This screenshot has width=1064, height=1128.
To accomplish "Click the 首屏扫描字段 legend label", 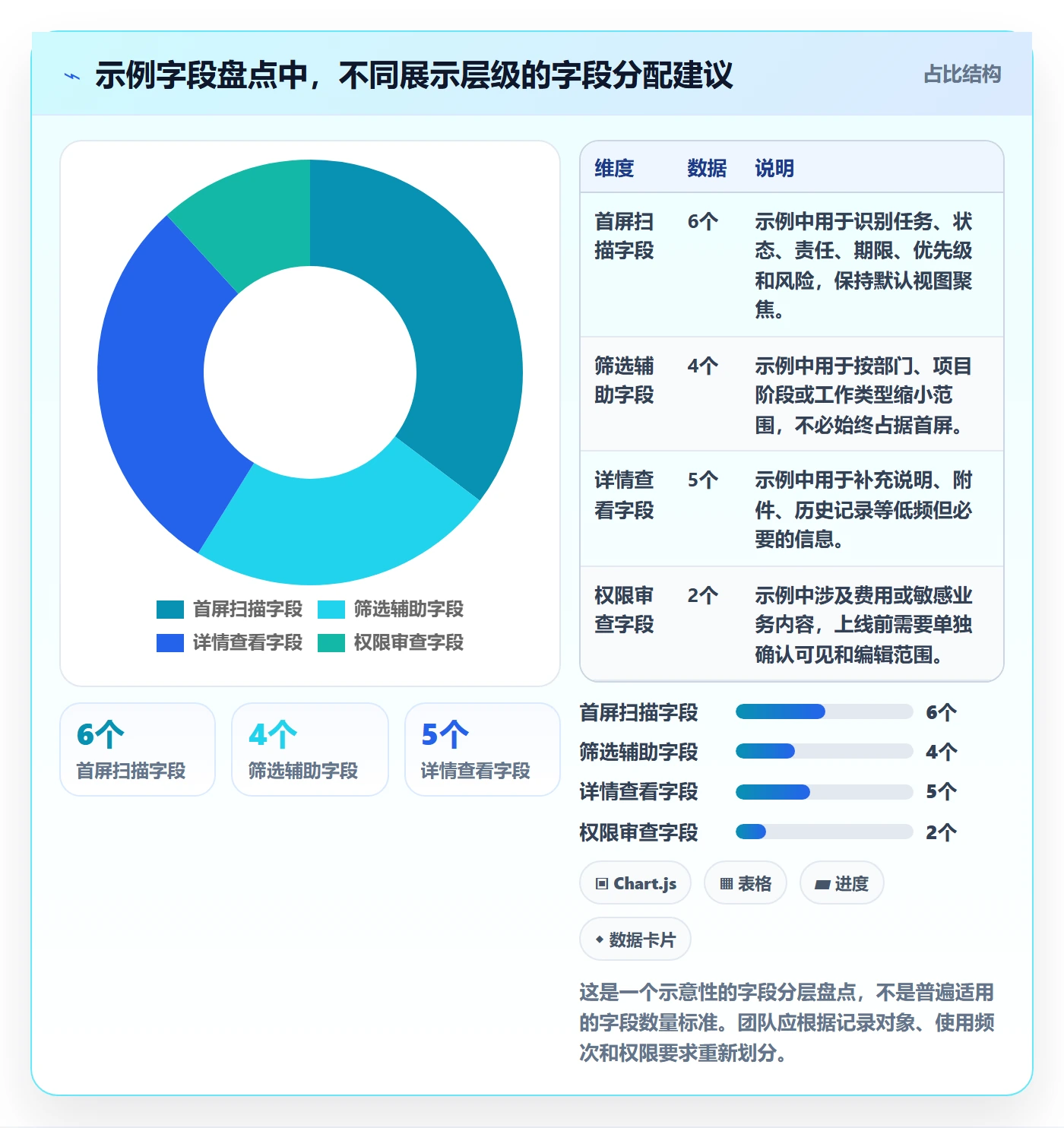I will [x=248, y=609].
